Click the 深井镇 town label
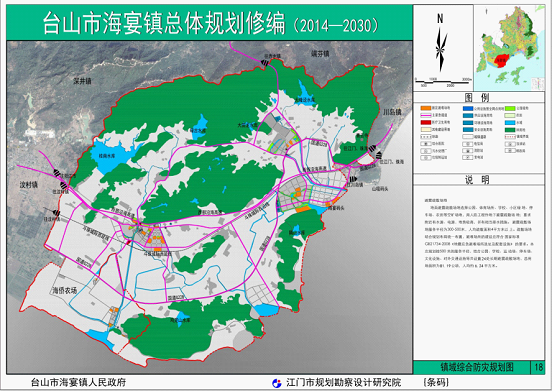The width and height of the screenshot is (552, 391). tap(82, 81)
